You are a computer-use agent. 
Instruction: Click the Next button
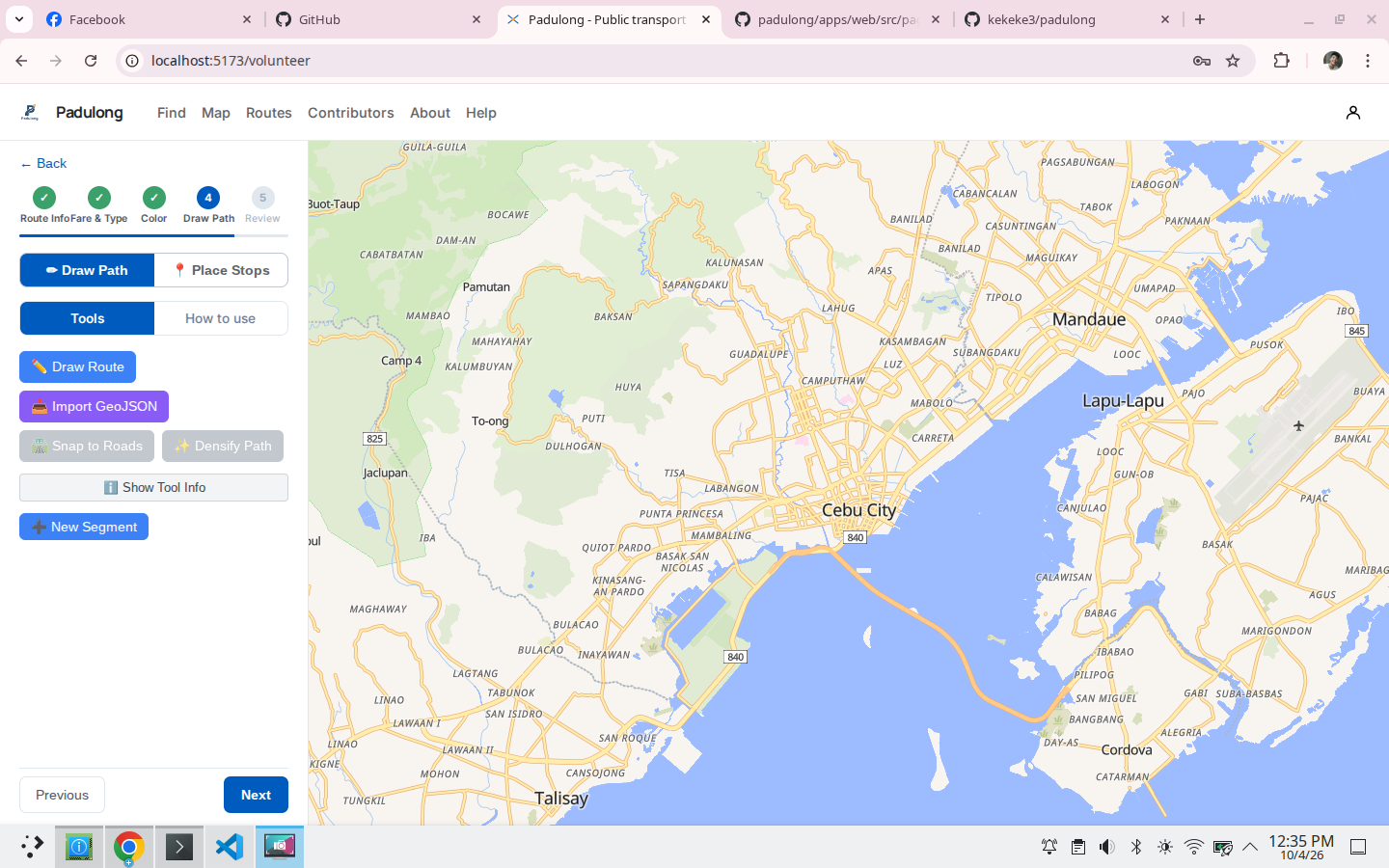(256, 795)
